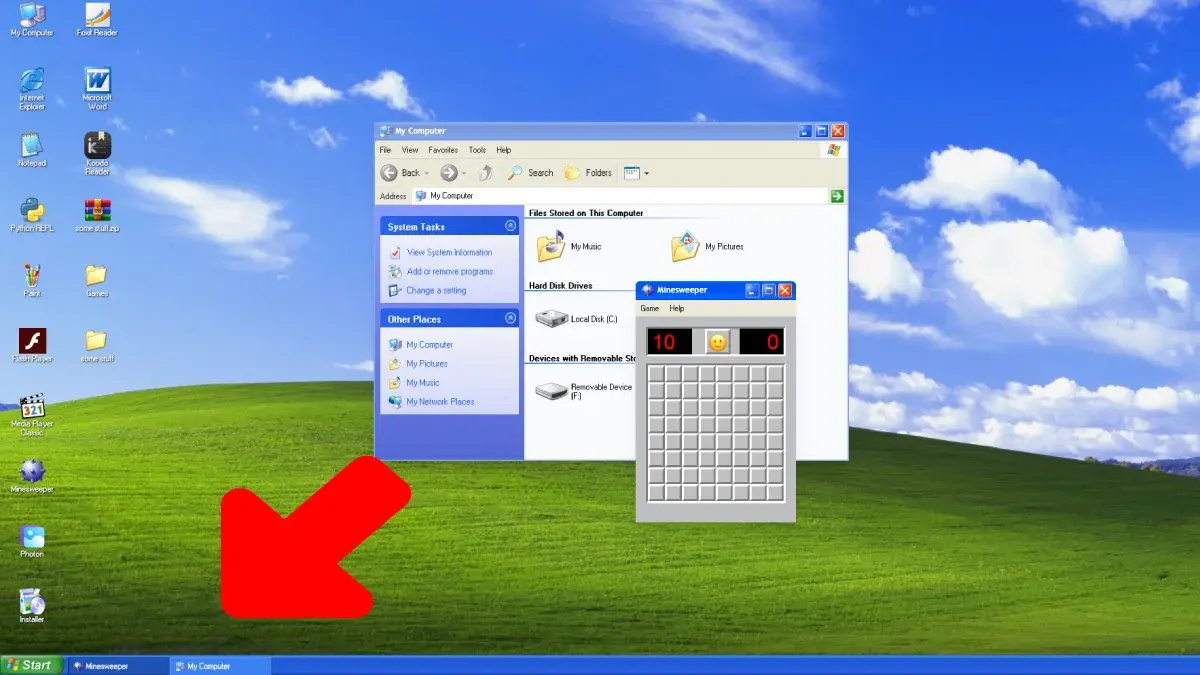Select the Flash Player desktop icon
Screen dimensions: 1200x675
pos(32,345)
